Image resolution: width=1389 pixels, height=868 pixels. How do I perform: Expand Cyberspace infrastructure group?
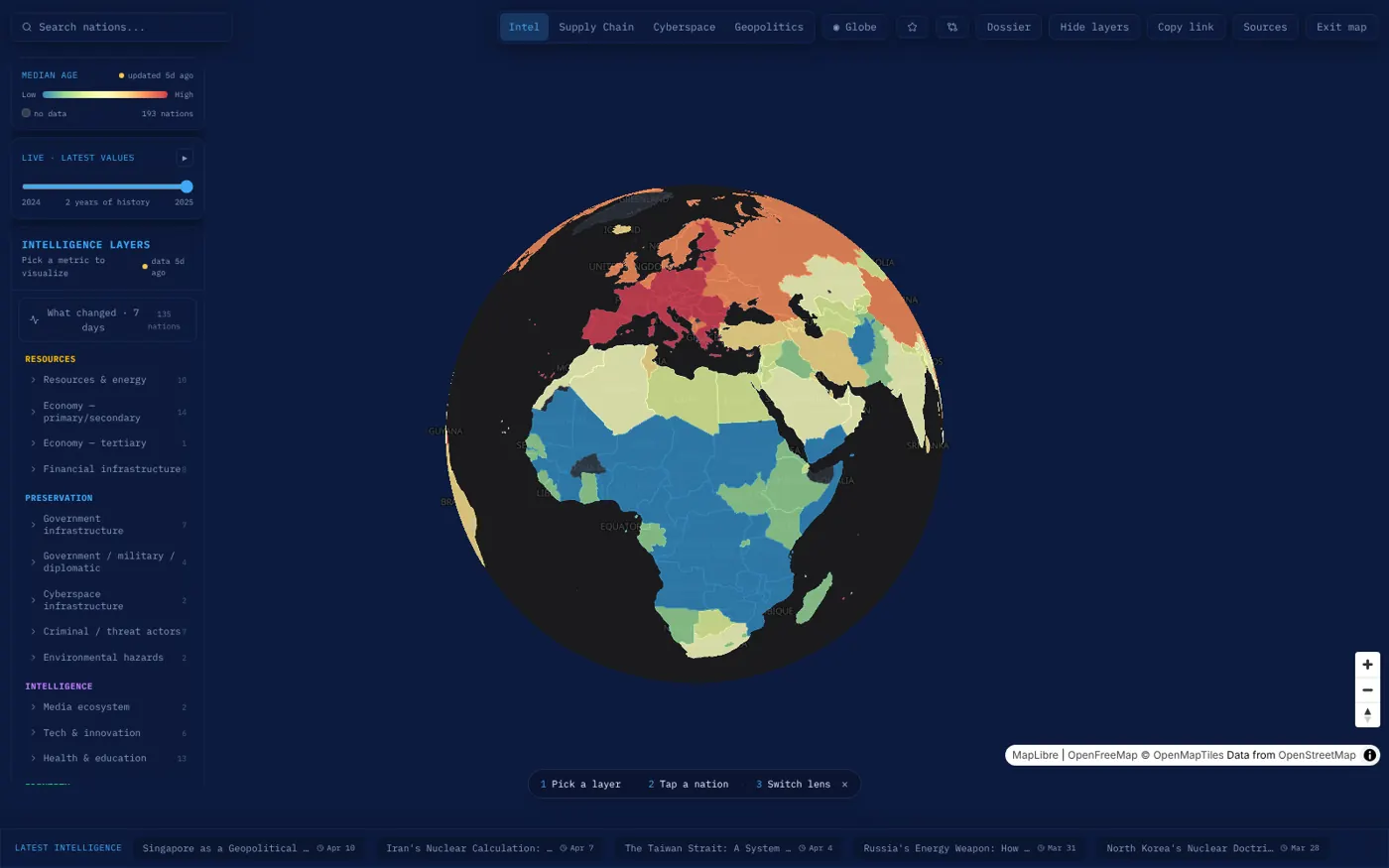coord(106,600)
